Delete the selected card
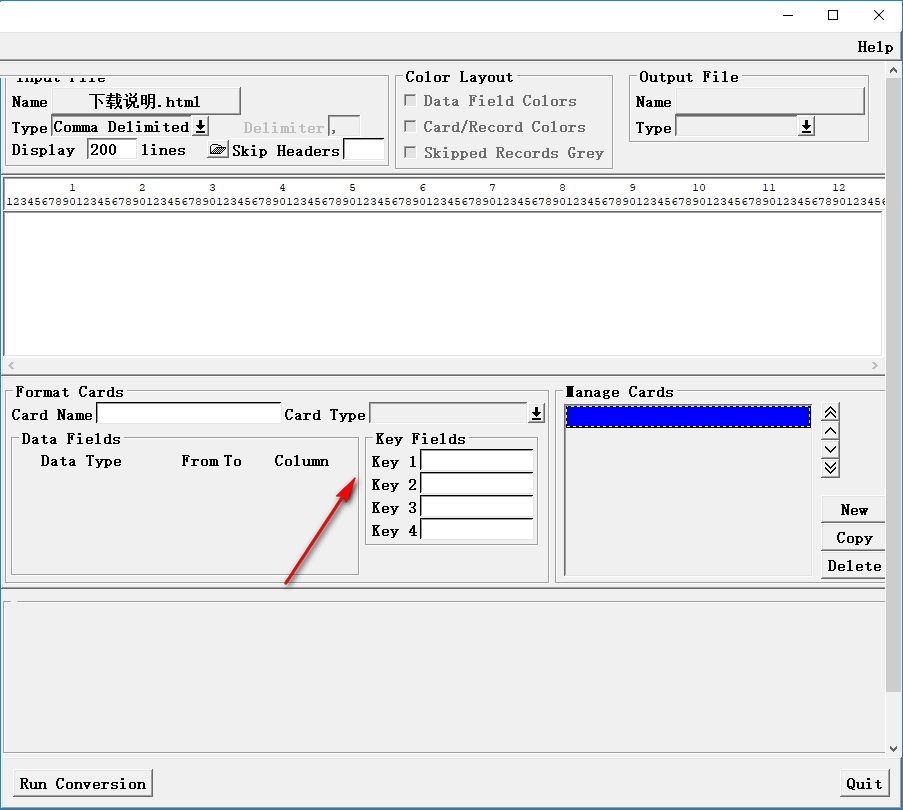903x810 pixels. click(x=853, y=566)
